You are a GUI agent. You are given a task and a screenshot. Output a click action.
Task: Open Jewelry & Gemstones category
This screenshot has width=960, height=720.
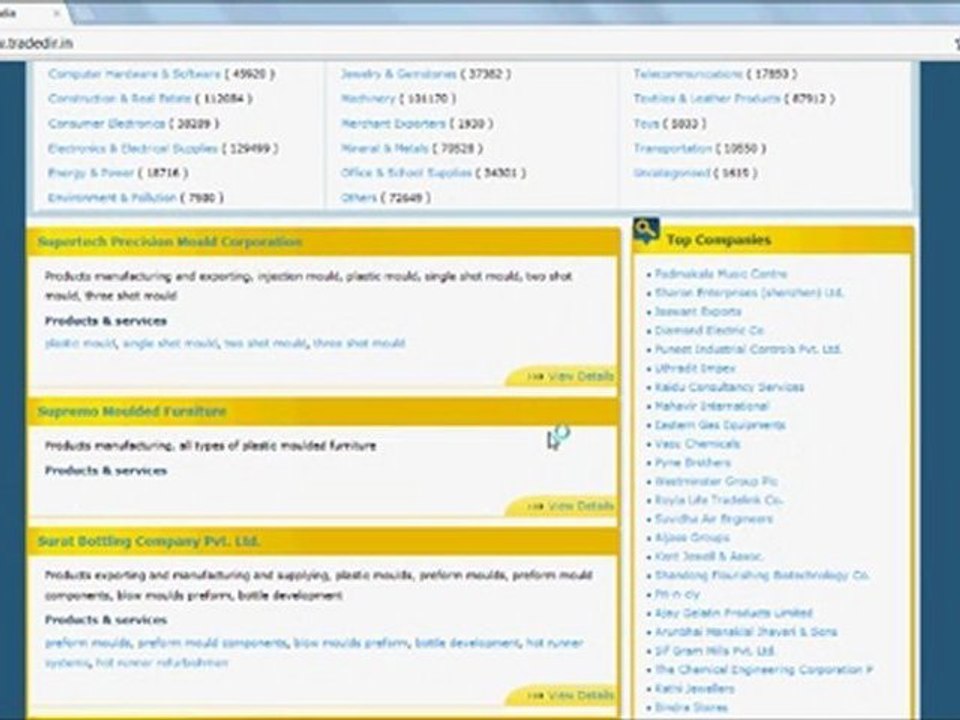(x=399, y=74)
